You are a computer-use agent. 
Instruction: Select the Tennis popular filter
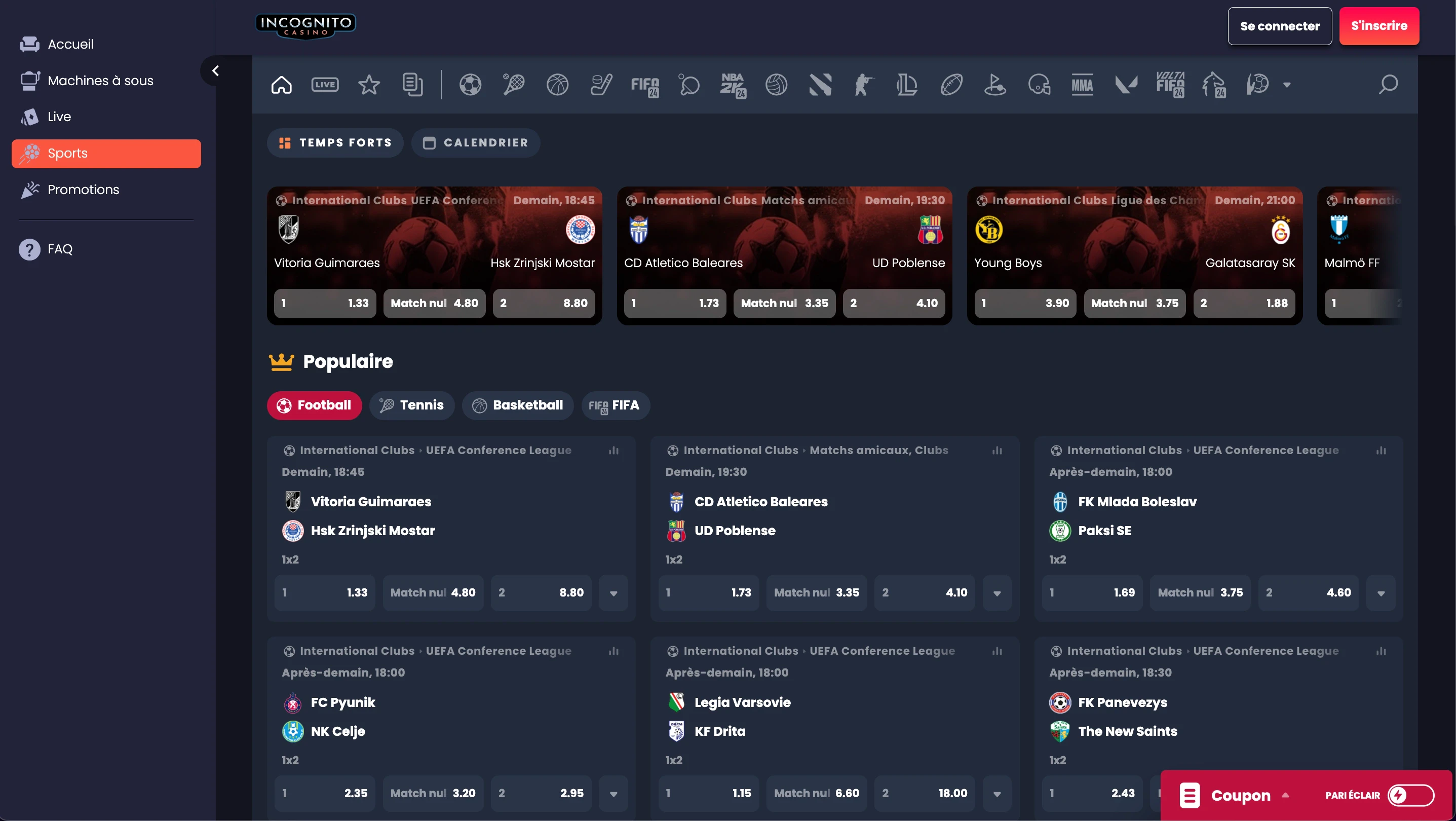tap(412, 405)
